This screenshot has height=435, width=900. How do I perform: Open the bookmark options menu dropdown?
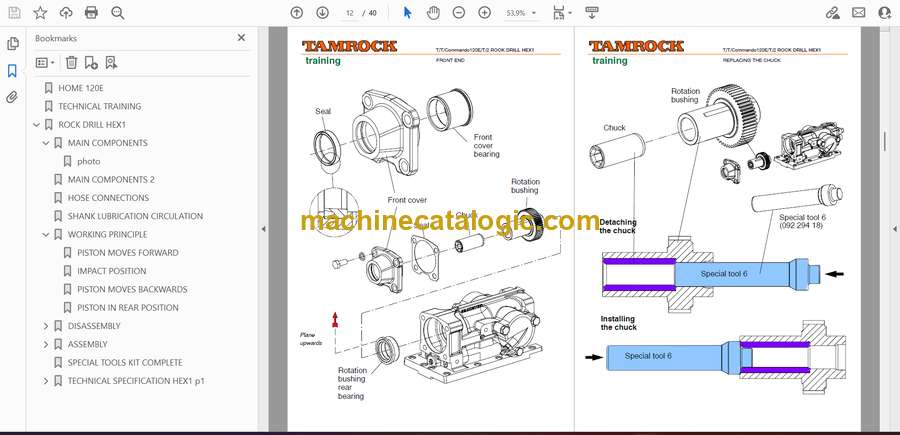coord(45,63)
